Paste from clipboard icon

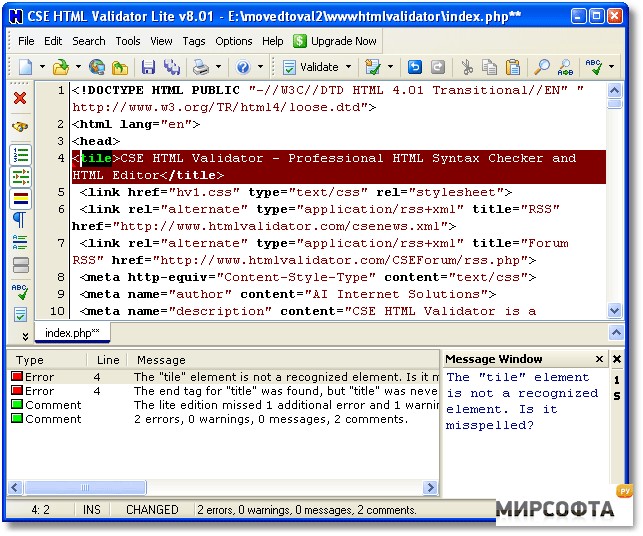tap(513, 67)
